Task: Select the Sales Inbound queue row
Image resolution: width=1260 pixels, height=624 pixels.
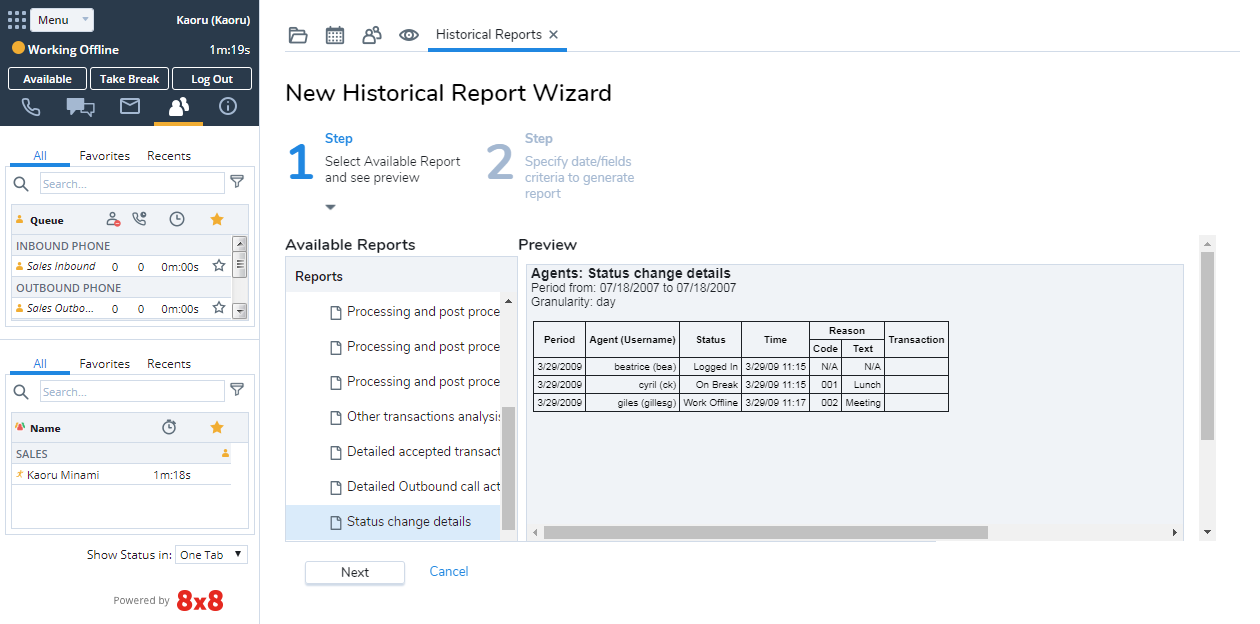Action: click(121, 266)
